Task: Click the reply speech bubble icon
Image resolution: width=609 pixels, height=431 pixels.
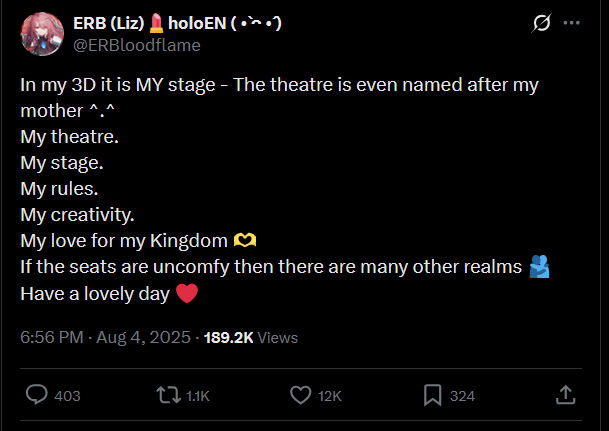Action: click(36, 396)
